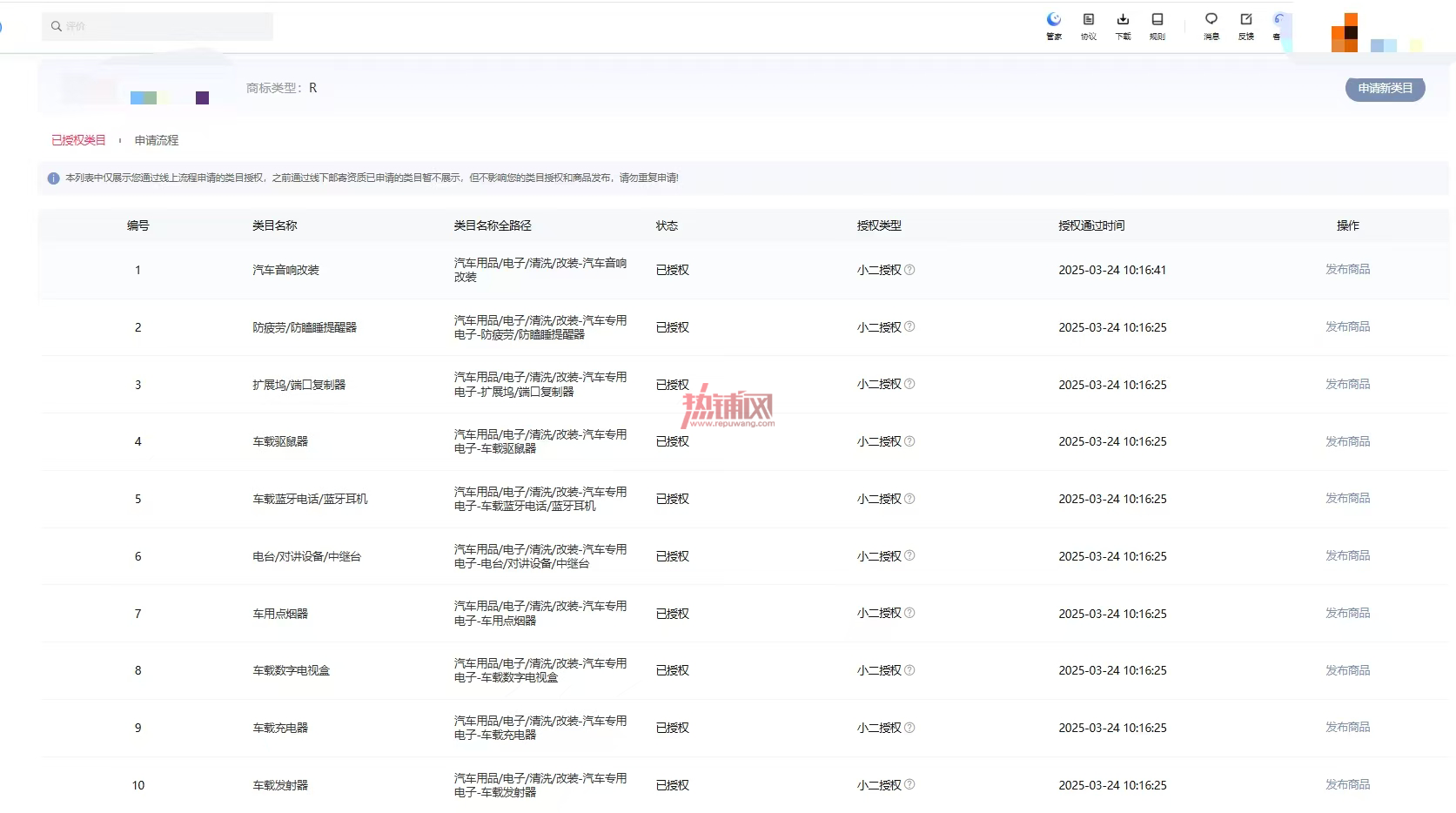Open the 规则 rules book icon
The image size is (1456, 813).
coord(1157,19)
